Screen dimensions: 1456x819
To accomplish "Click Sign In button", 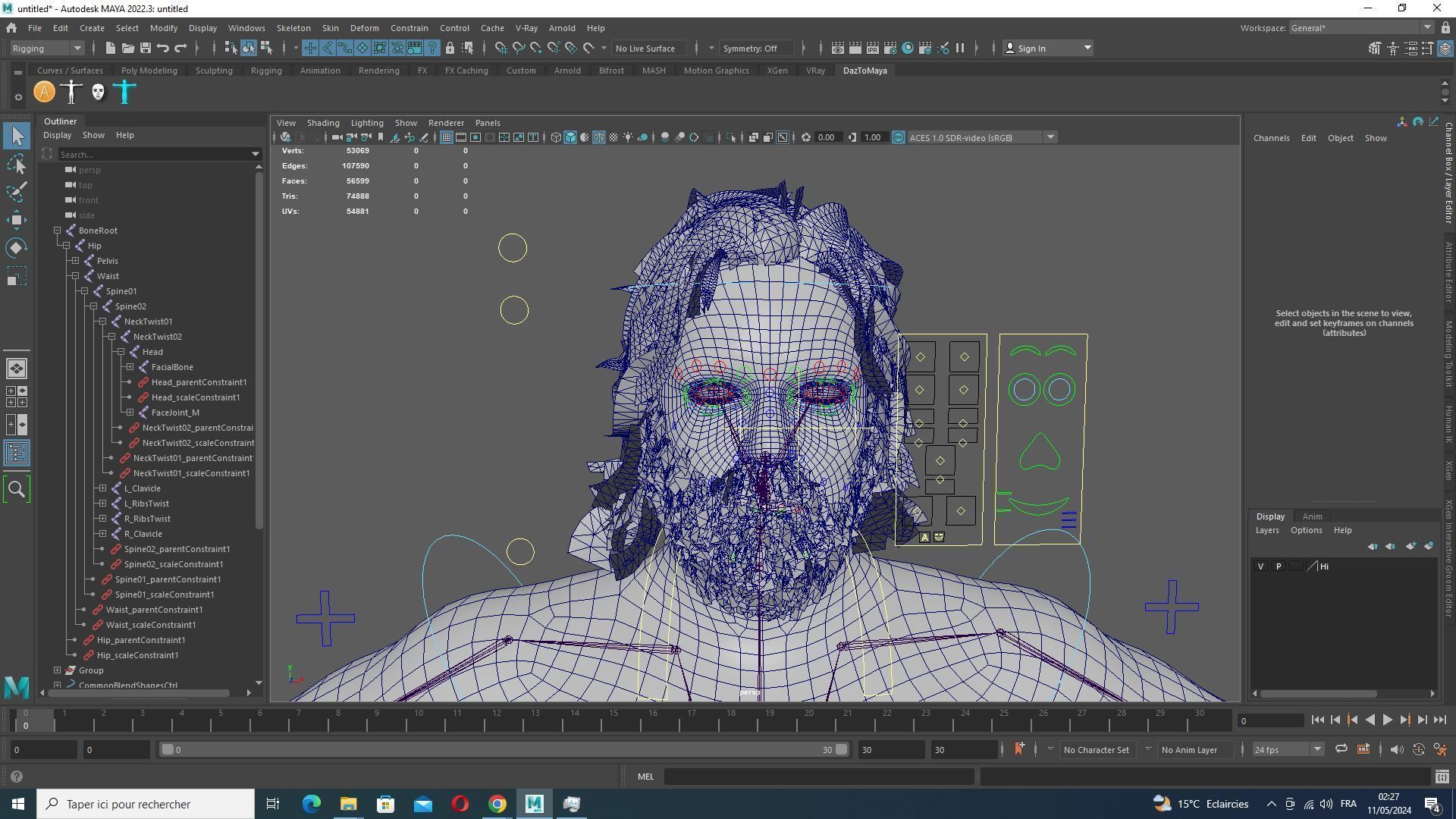I will point(1047,49).
